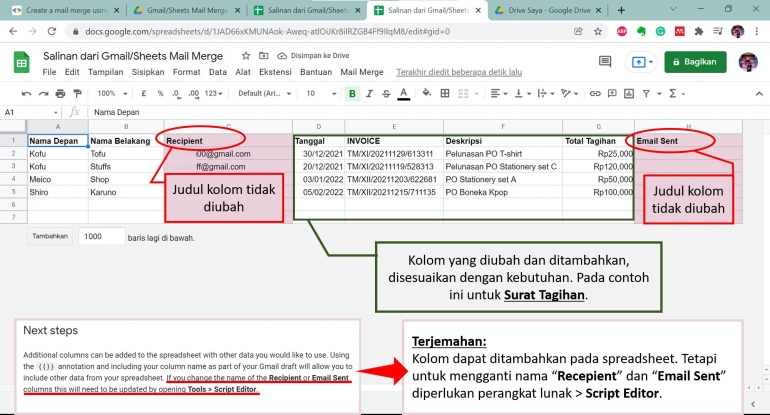Open the fill color picker
The height and width of the screenshot is (415, 770).
point(427,93)
